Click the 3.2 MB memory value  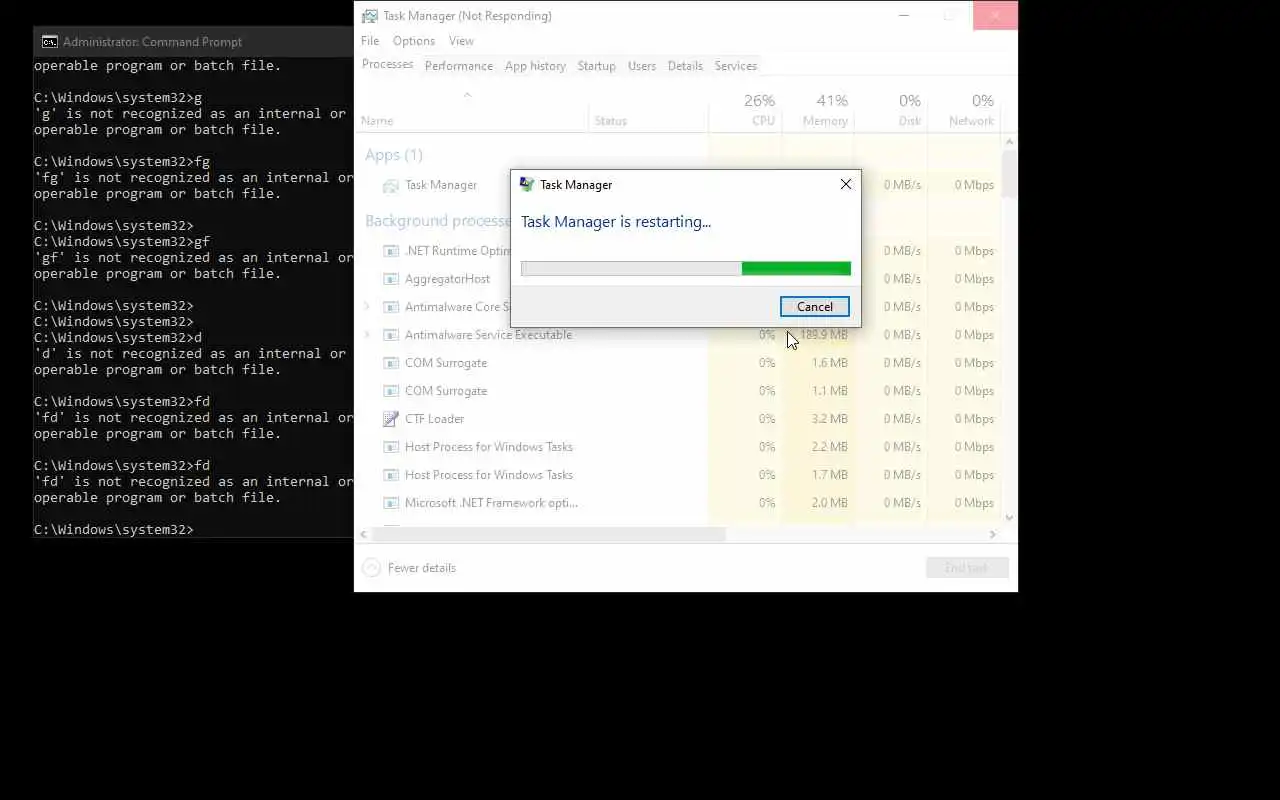830,419
